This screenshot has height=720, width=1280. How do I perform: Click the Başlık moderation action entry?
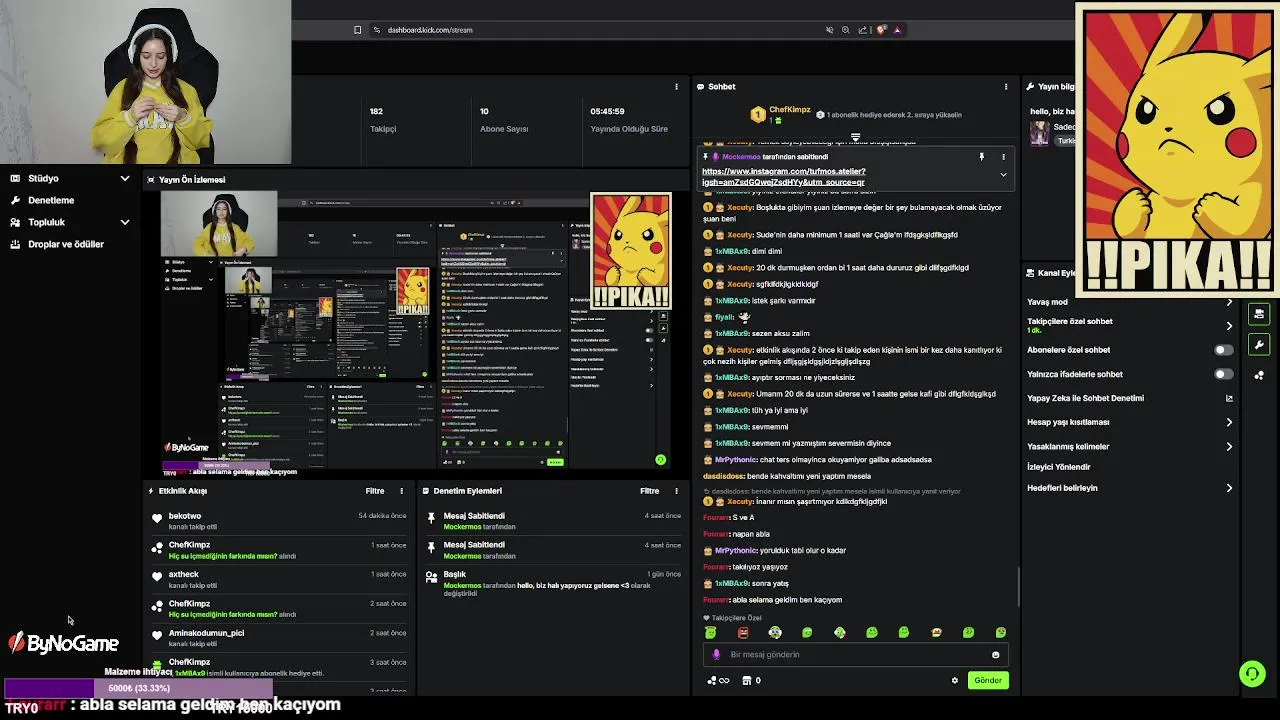click(553, 583)
